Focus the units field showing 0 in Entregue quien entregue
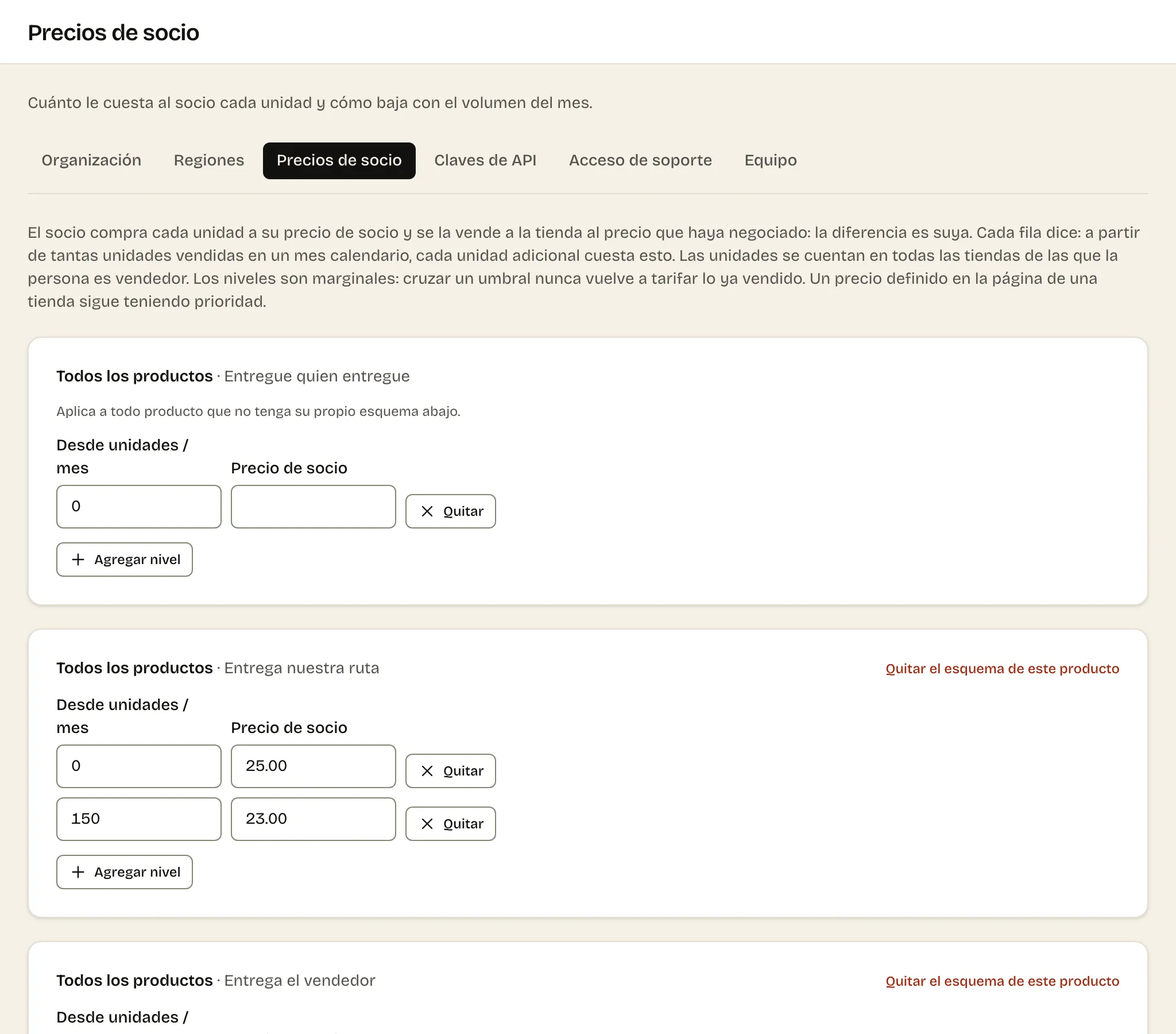Image resolution: width=1176 pixels, height=1034 pixels. 138,507
